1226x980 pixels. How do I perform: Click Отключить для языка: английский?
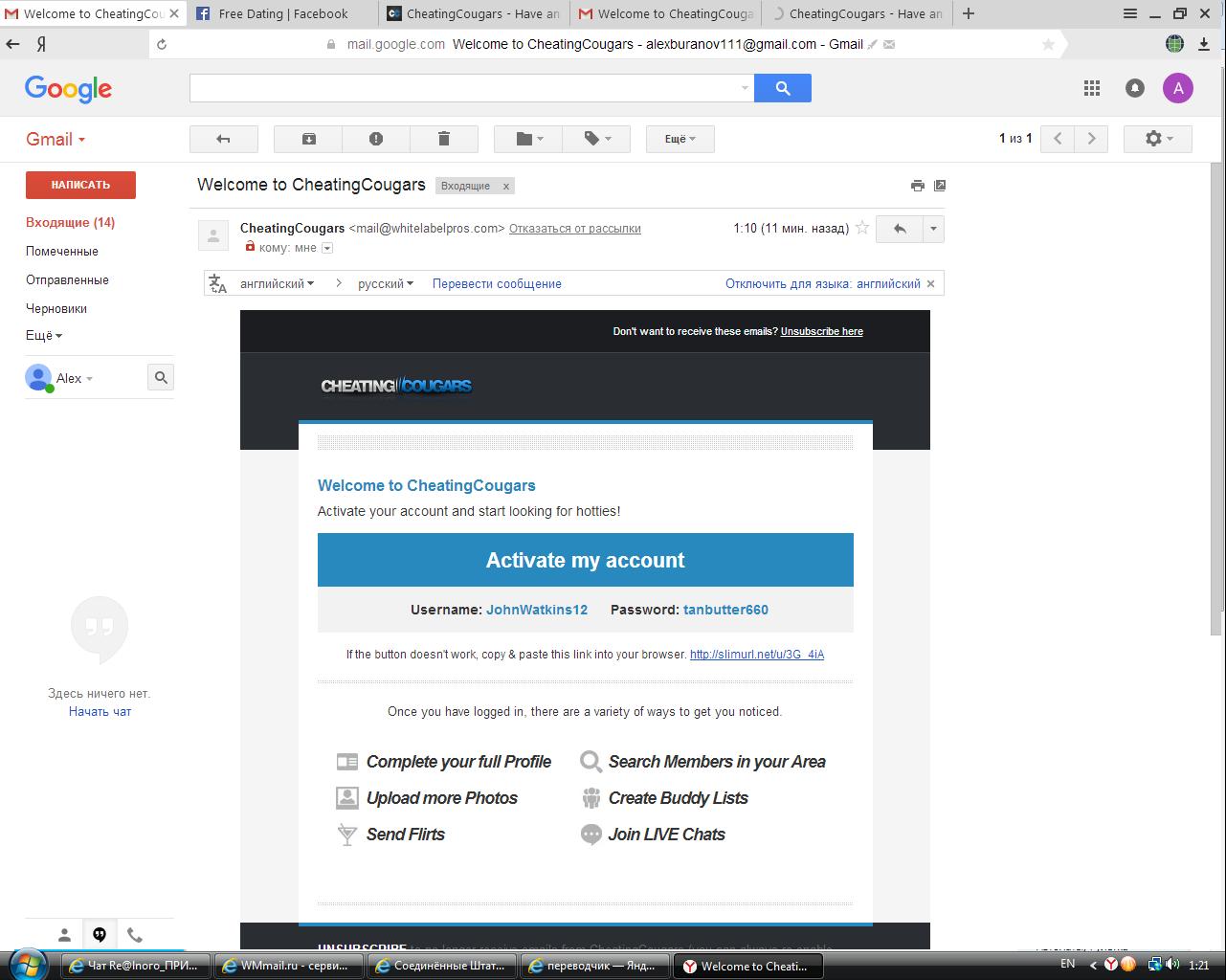[823, 283]
